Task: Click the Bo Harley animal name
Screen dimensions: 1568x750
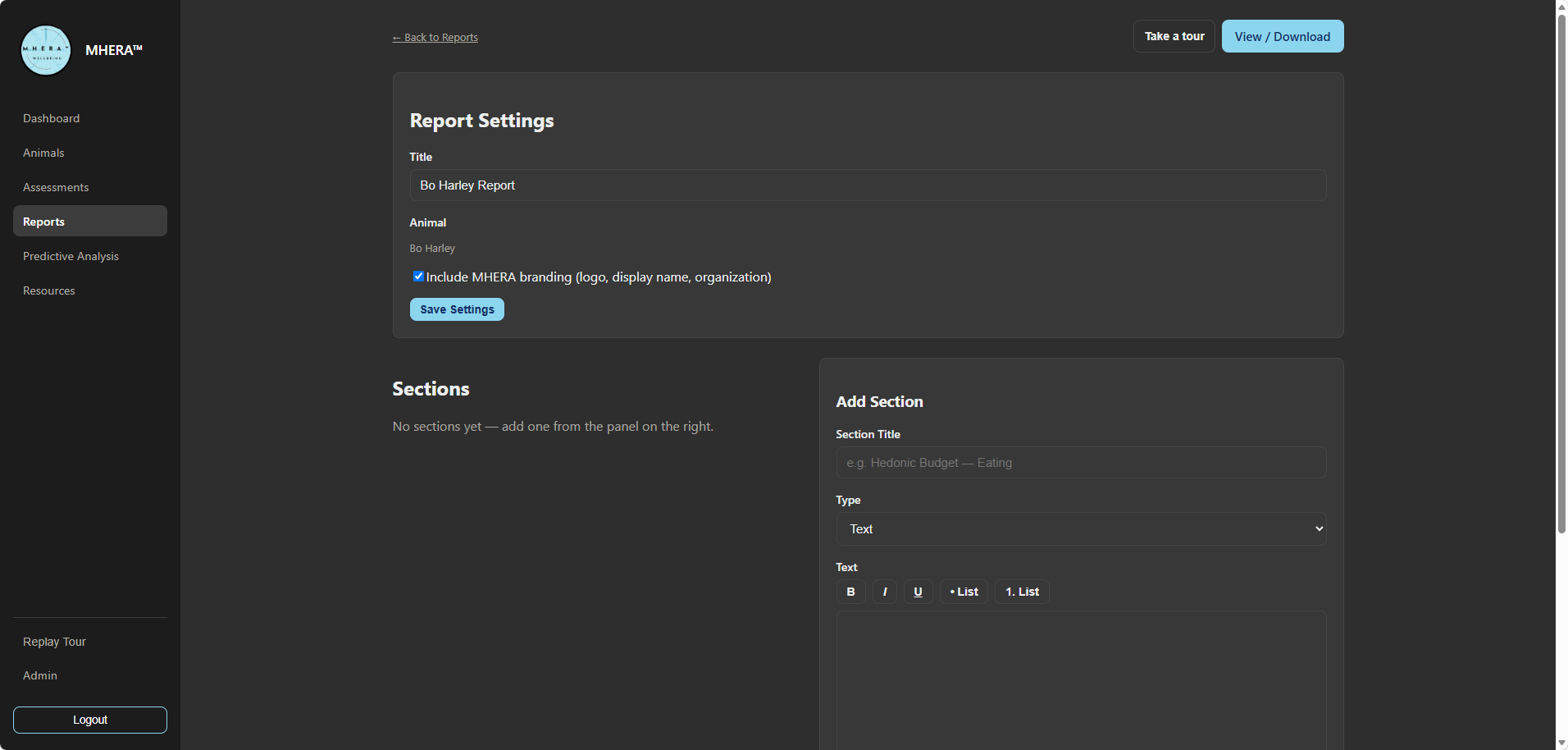Action: pyautogui.click(x=432, y=249)
